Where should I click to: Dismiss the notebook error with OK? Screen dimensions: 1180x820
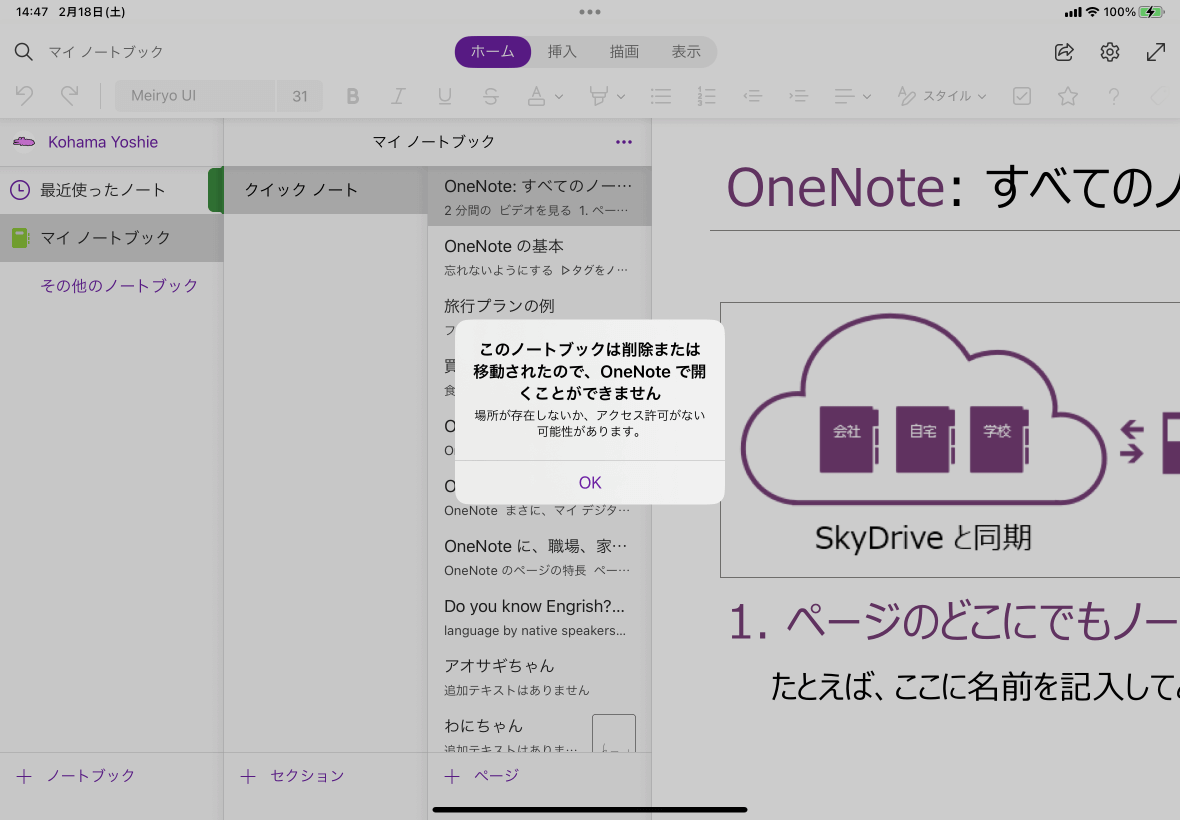(589, 482)
